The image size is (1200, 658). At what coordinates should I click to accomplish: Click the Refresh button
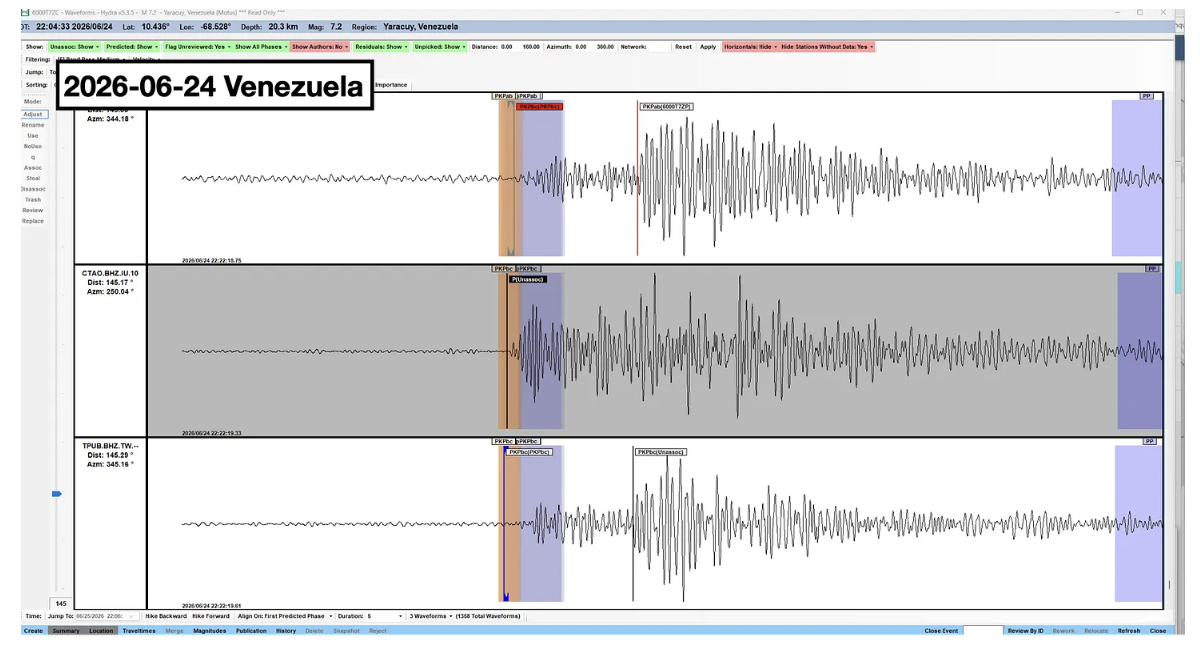(1129, 631)
